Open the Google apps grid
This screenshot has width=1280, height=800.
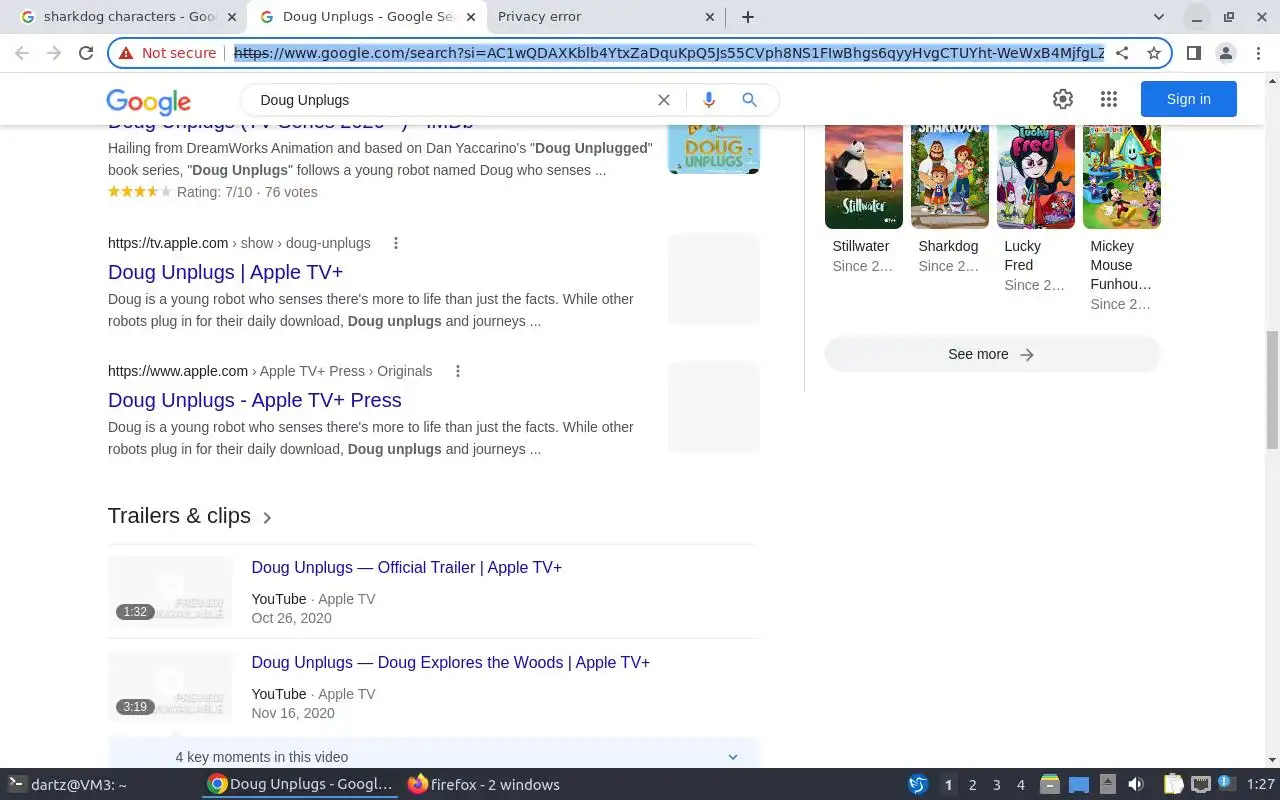(x=1108, y=99)
